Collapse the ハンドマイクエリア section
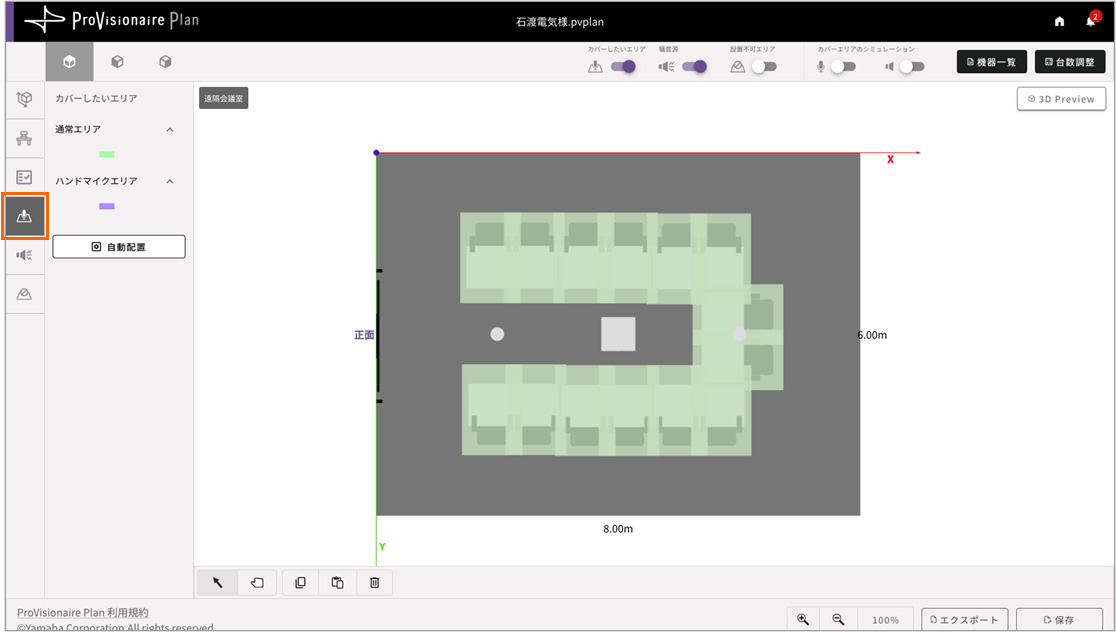This screenshot has height=632, width=1116. [x=169, y=182]
